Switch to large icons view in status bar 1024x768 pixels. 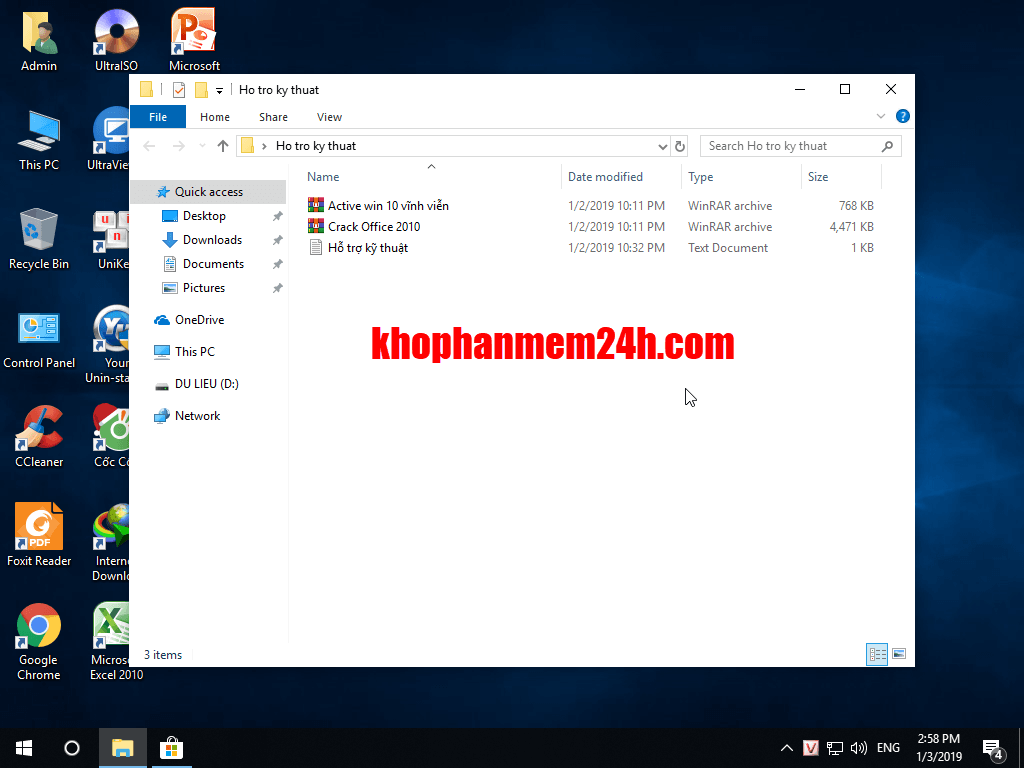(898, 654)
